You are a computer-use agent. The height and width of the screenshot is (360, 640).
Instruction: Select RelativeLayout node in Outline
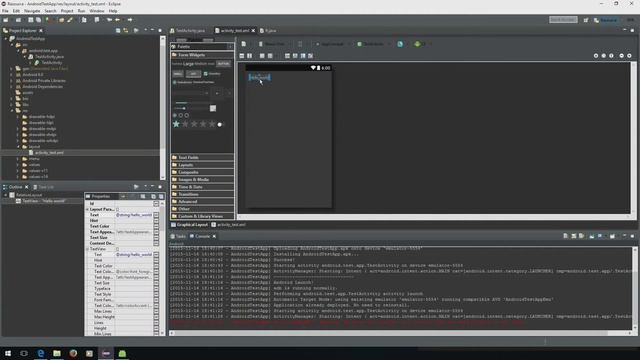[x=29, y=195]
